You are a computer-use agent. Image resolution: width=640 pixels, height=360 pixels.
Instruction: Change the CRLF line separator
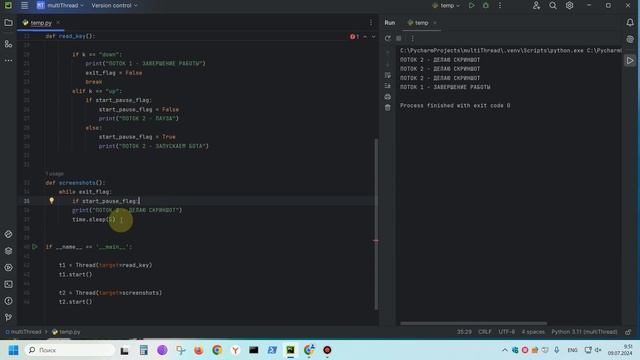[484, 332]
